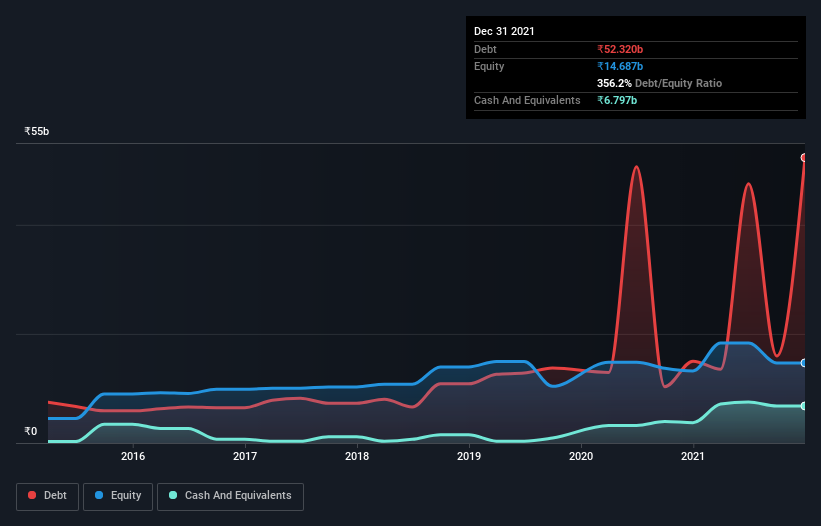Image resolution: width=821 pixels, height=526 pixels.
Task: Click the 356.2% Debt/Equity Ratio text
Action: (659, 83)
